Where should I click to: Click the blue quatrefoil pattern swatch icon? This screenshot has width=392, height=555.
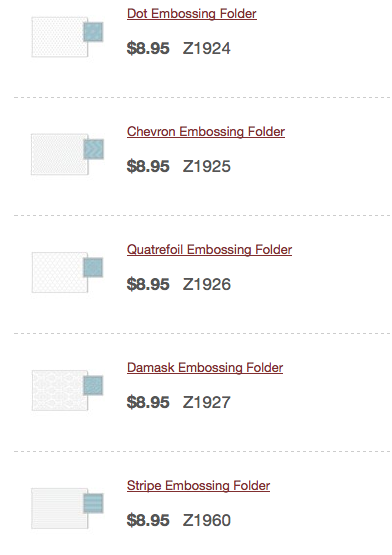[93, 267]
